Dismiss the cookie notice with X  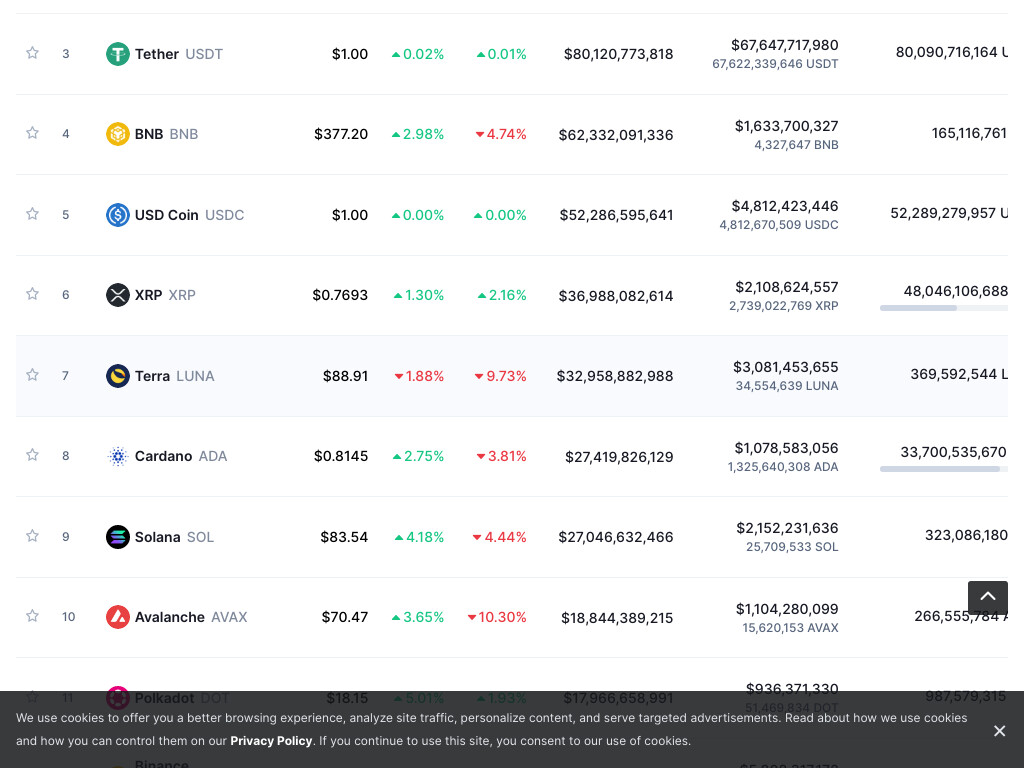(999, 731)
